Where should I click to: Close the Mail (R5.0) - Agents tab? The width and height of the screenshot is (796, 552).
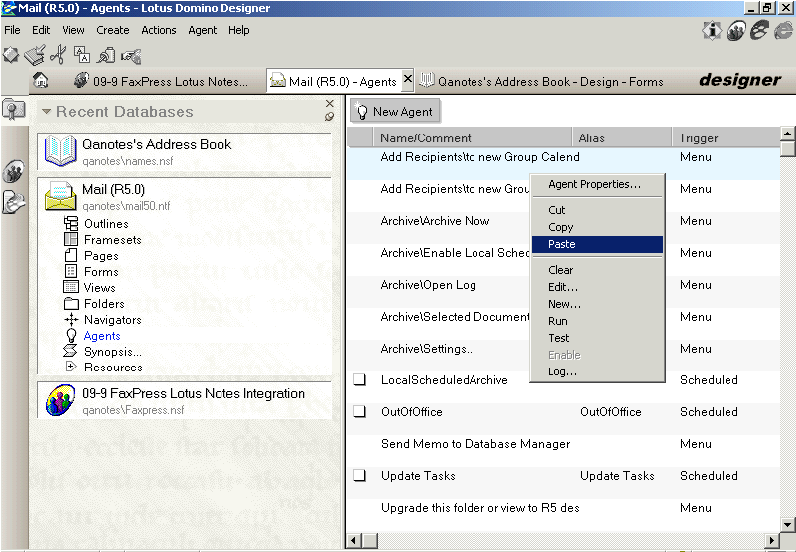coord(407,81)
